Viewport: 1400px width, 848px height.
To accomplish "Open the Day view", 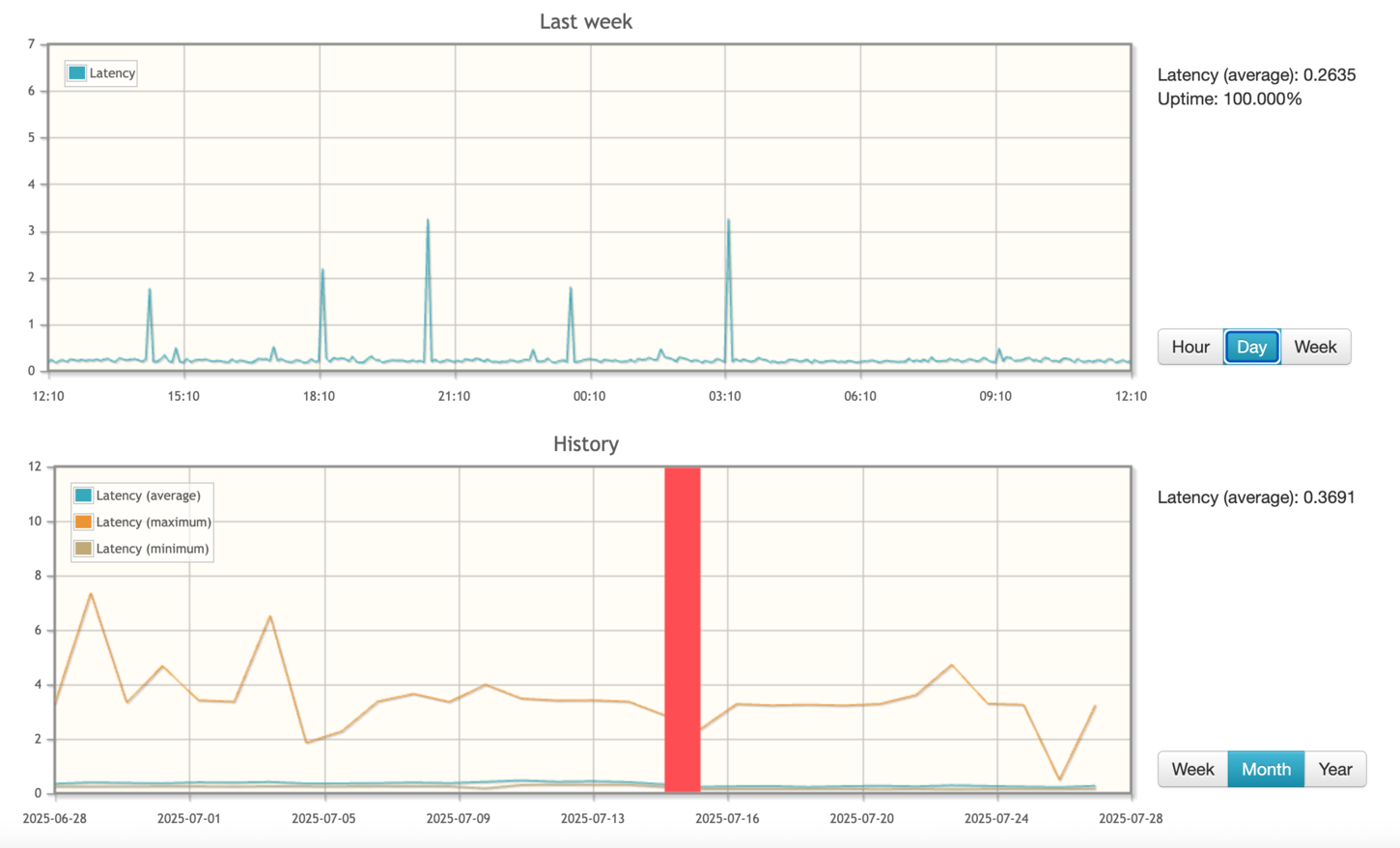I will click(1252, 347).
